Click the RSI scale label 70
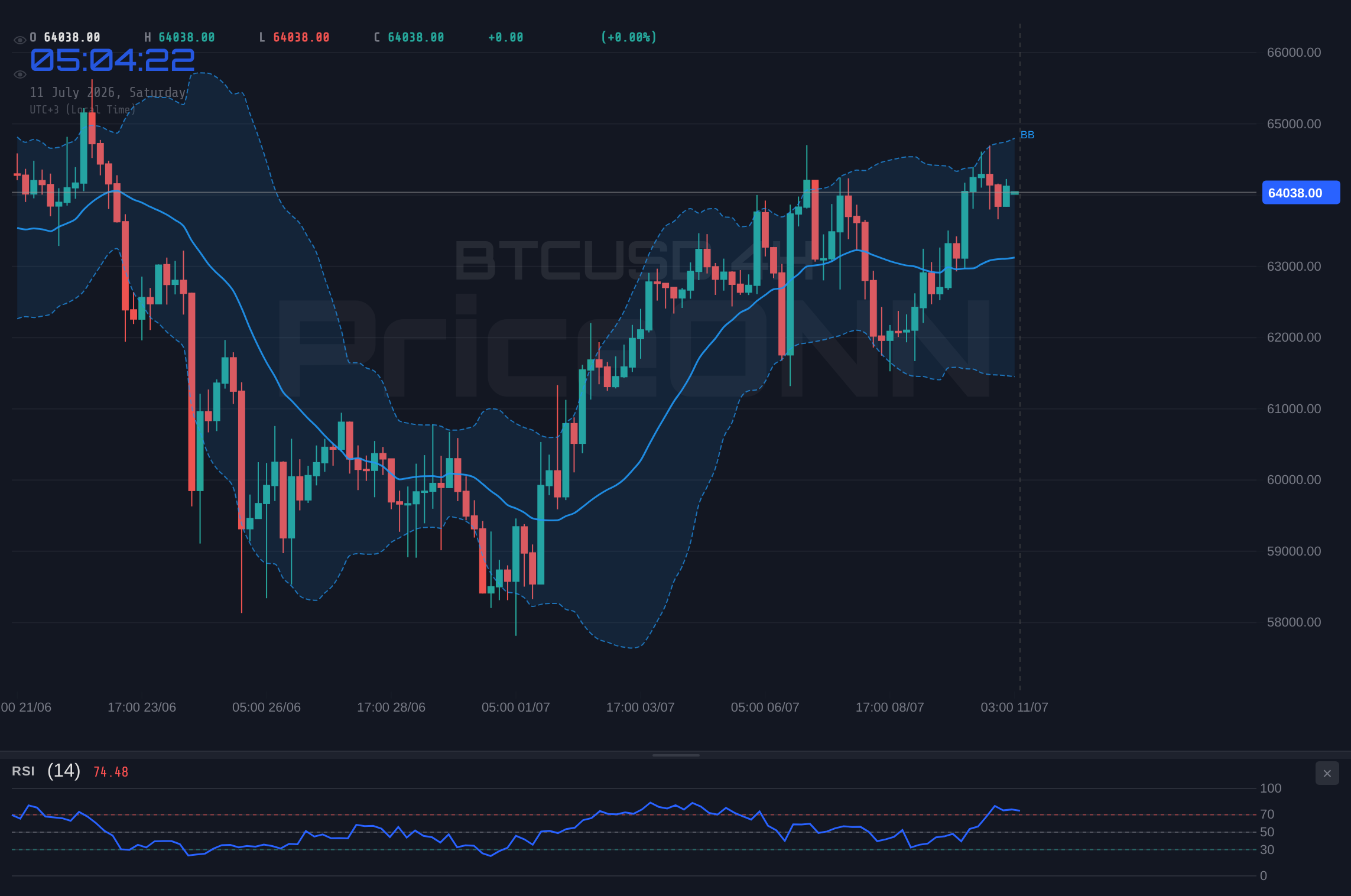1351x896 pixels. 1267,814
